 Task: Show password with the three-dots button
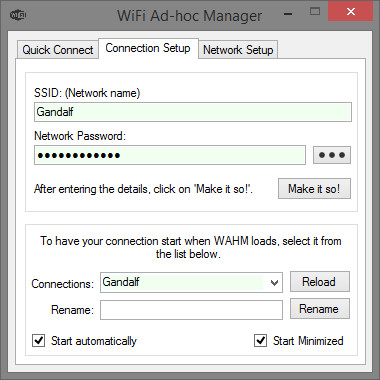coord(332,155)
